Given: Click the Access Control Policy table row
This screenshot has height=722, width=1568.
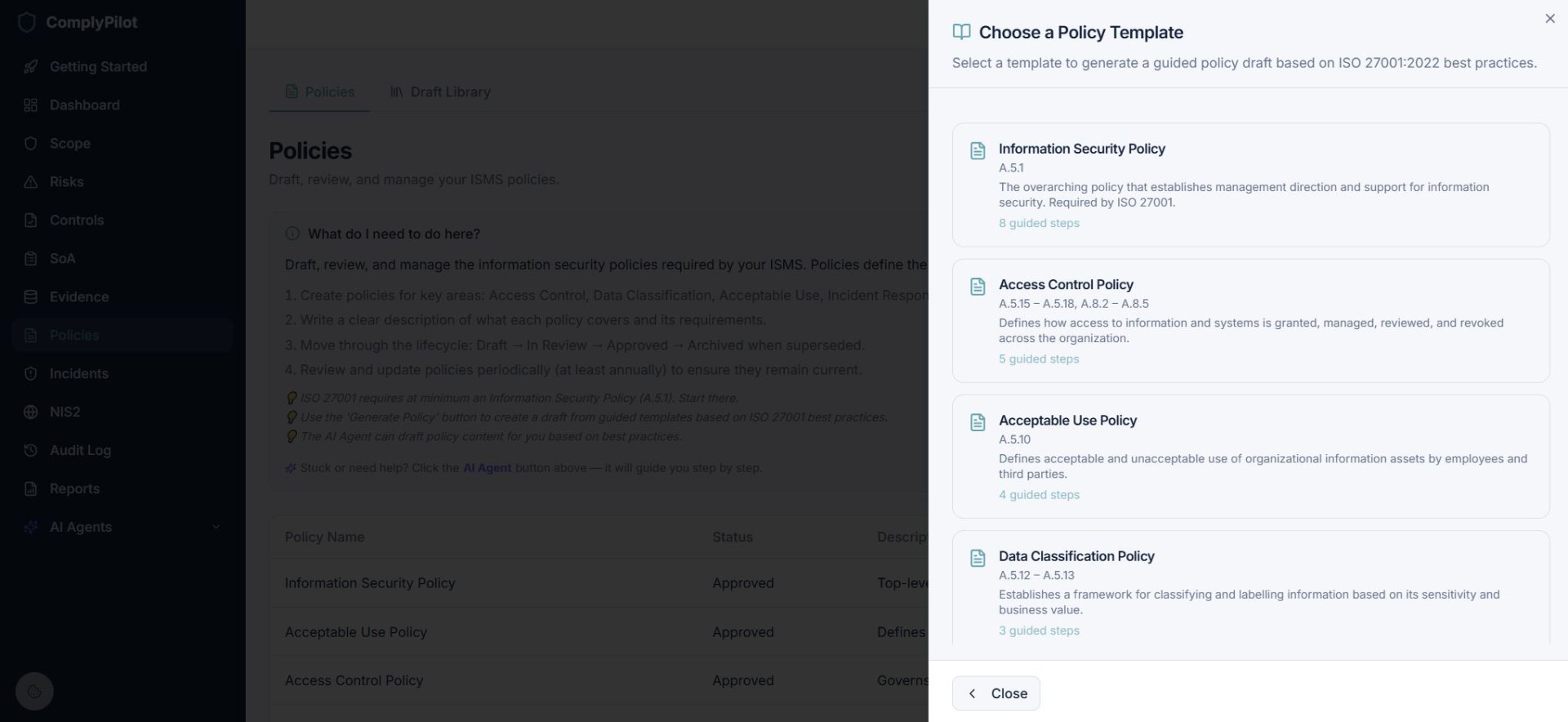Looking at the screenshot, I should 599,680.
